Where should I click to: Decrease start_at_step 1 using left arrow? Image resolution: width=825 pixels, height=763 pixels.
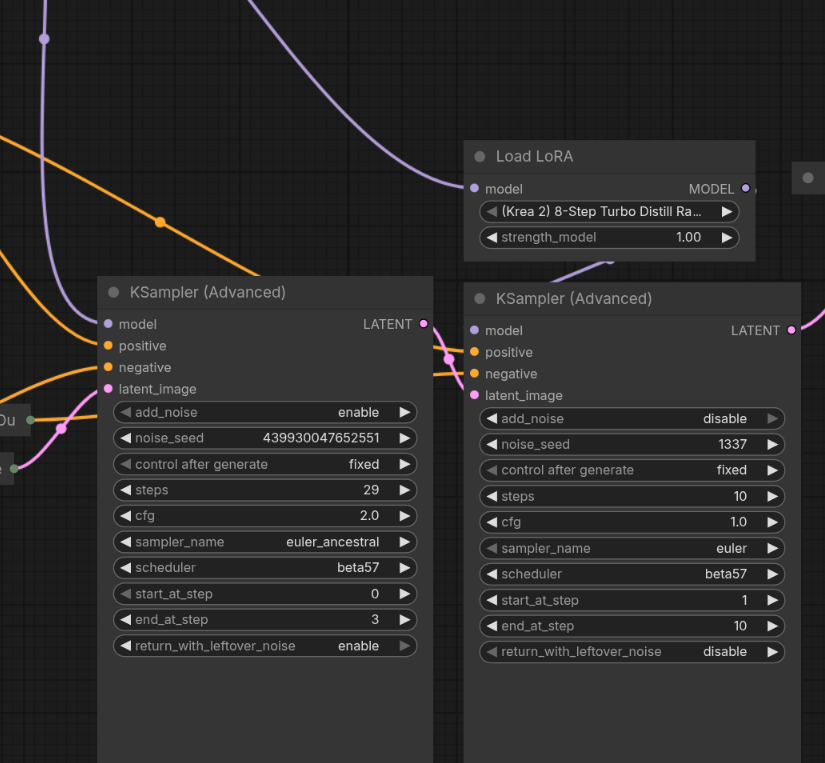(x=492, y=600)
